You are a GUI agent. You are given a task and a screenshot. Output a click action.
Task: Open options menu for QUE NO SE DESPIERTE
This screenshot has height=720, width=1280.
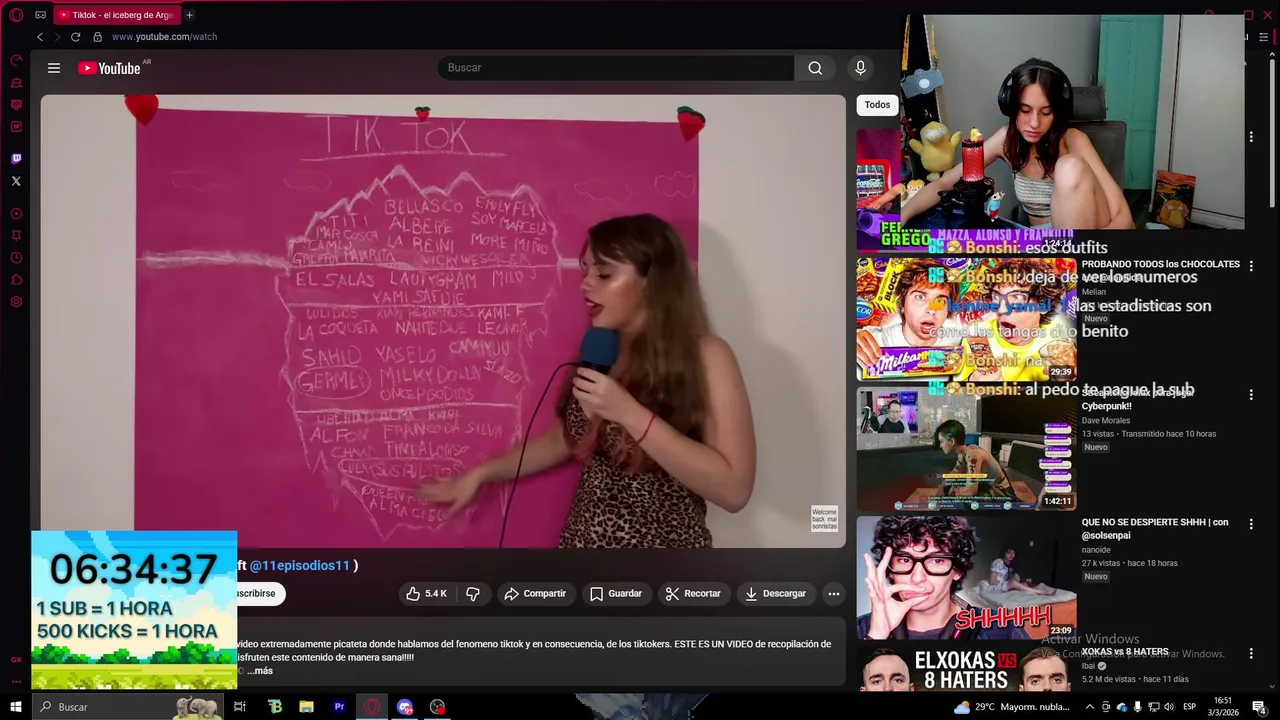(x=1251, y=523)
